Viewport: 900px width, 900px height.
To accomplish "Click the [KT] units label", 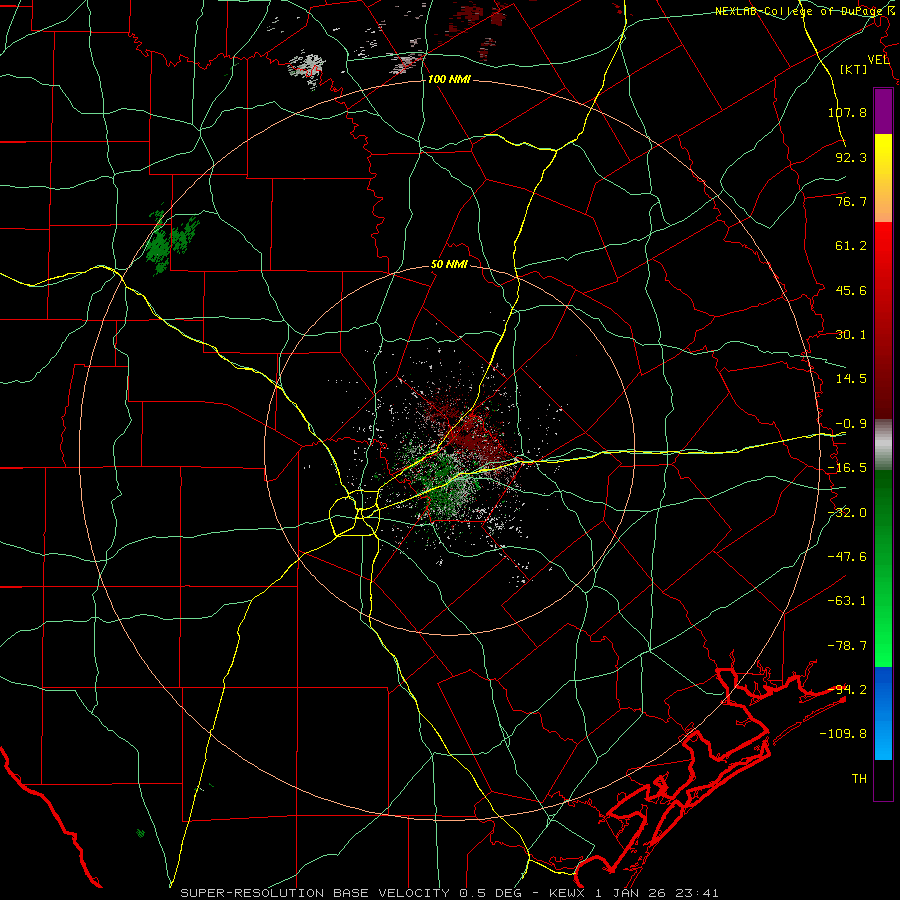I will (x=854, y=69).
